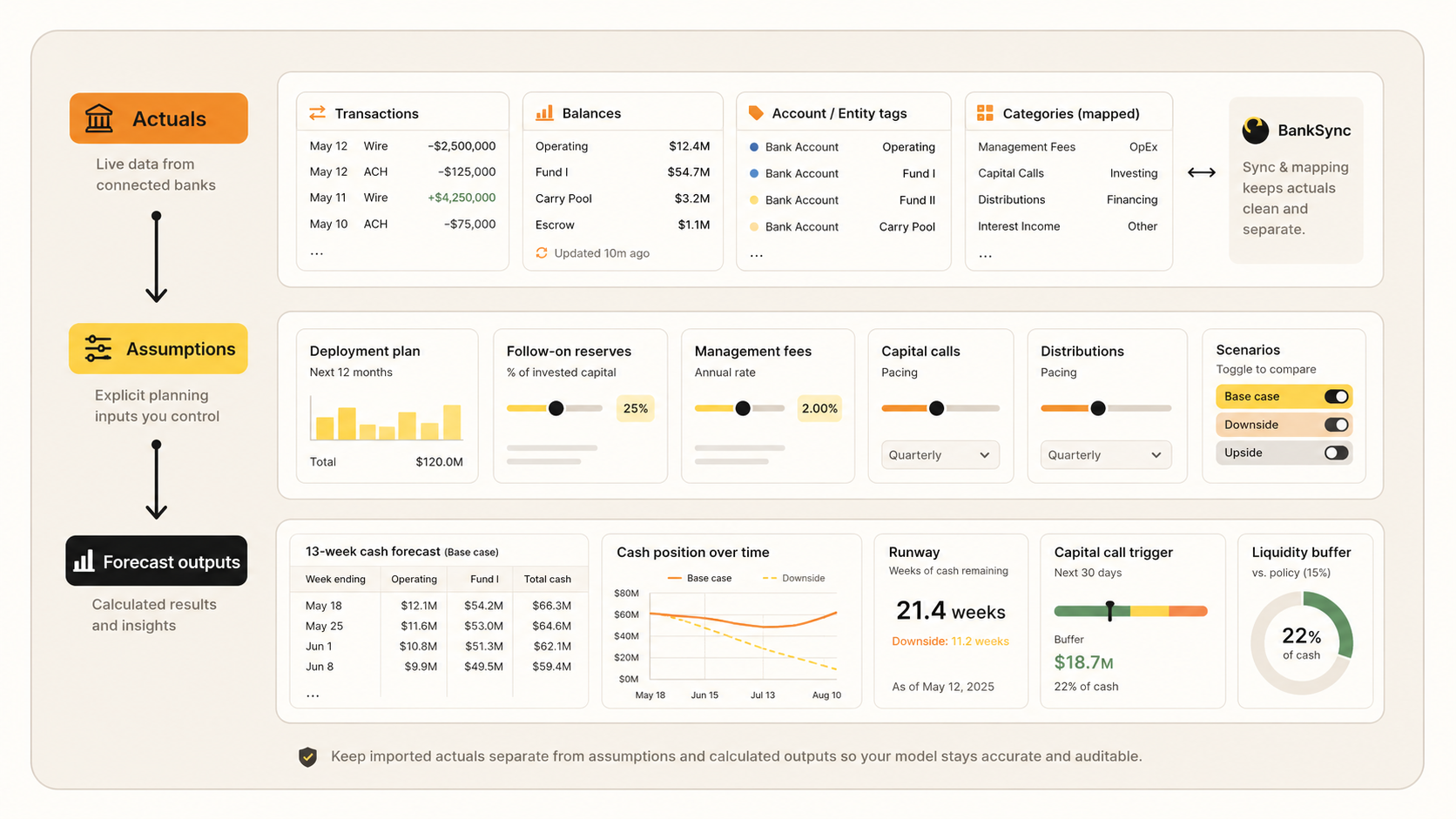
Task: Click the refresh icon beside Updated 10m ago
Action: [x=542, y=253]
